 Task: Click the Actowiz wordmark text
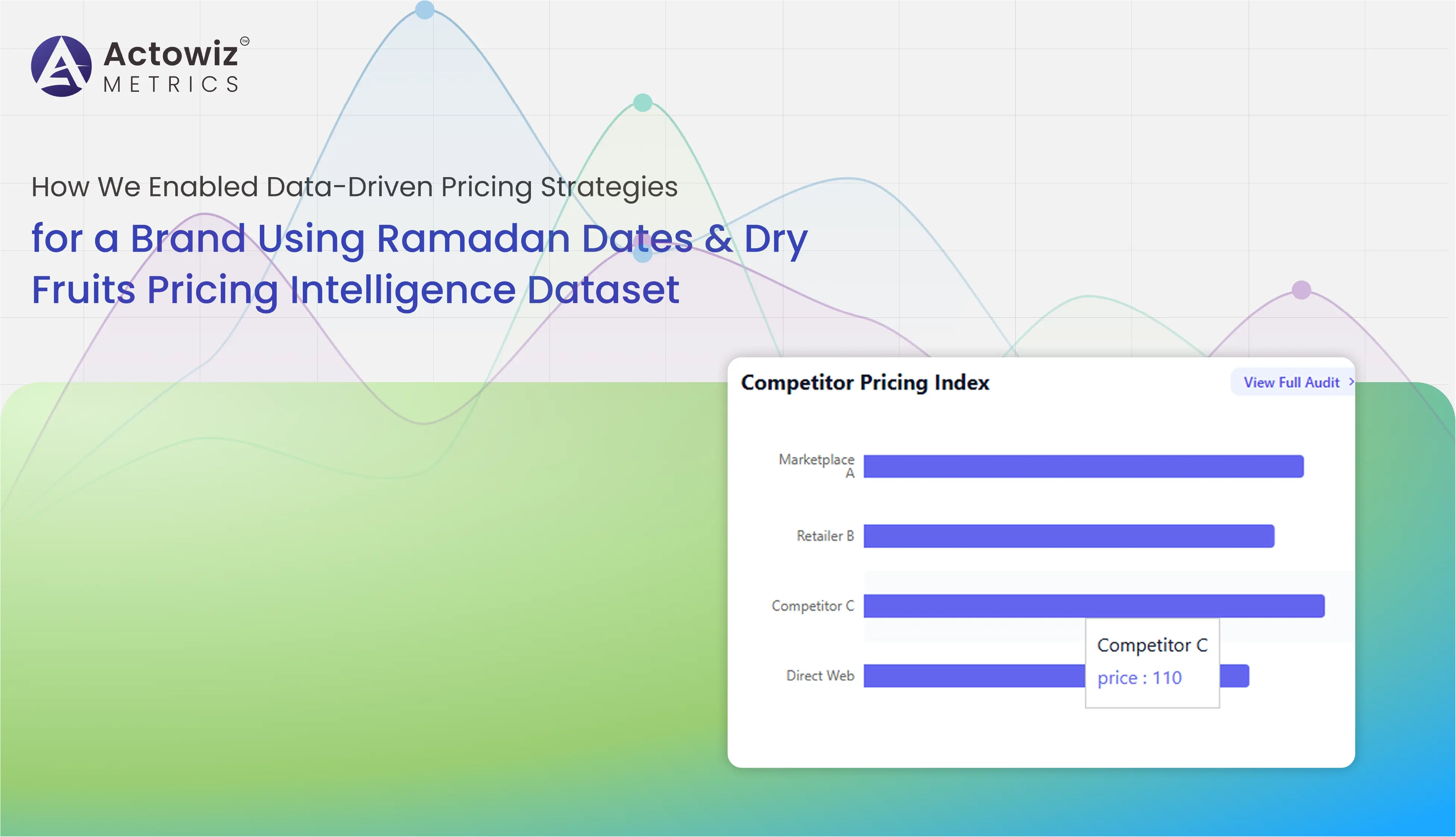pos(170,54)
